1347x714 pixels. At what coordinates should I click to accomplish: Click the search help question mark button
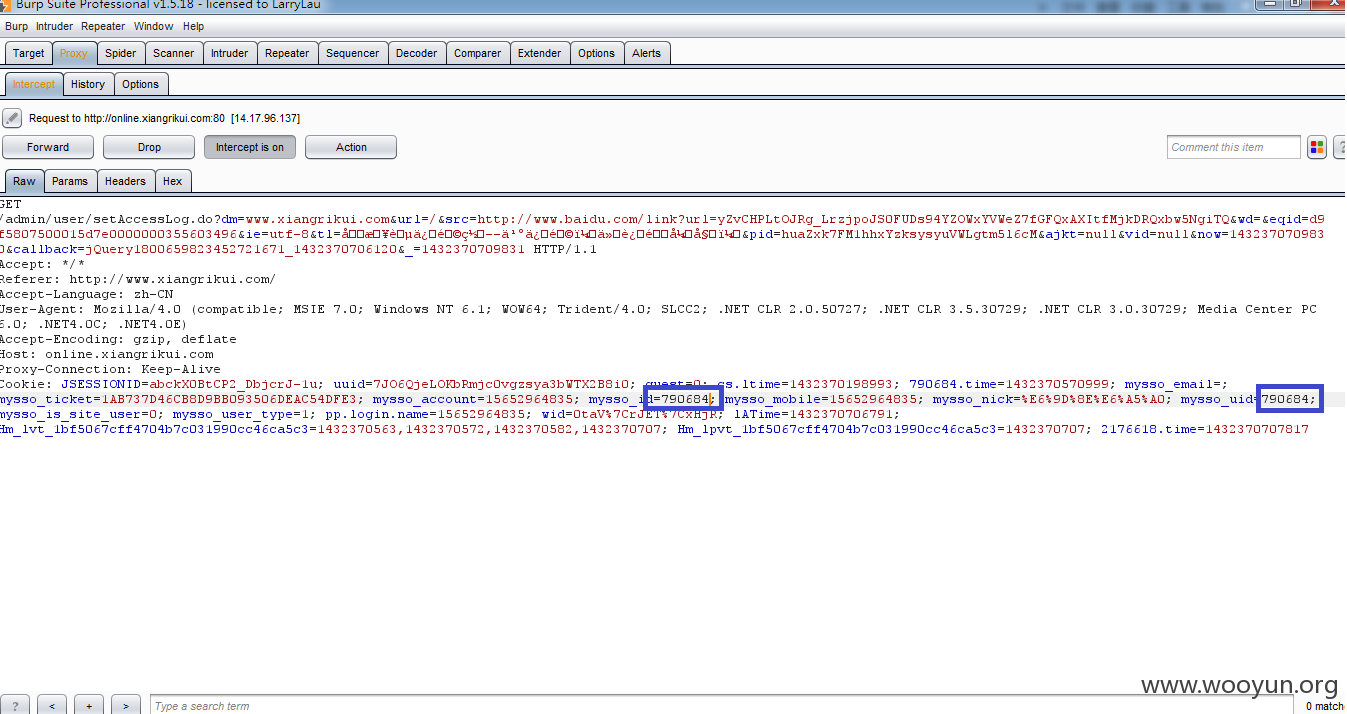pyautogui.click(x=14, y=705)
